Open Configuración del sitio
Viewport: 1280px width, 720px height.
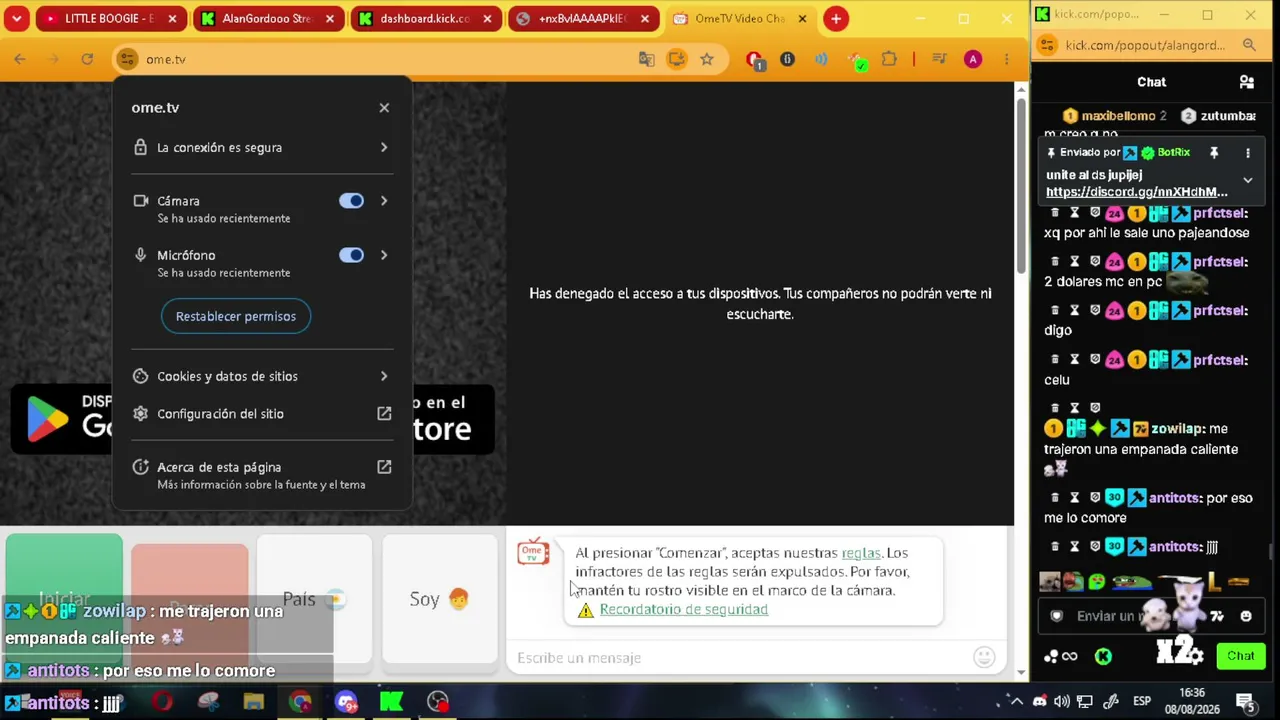coord(262,414)
